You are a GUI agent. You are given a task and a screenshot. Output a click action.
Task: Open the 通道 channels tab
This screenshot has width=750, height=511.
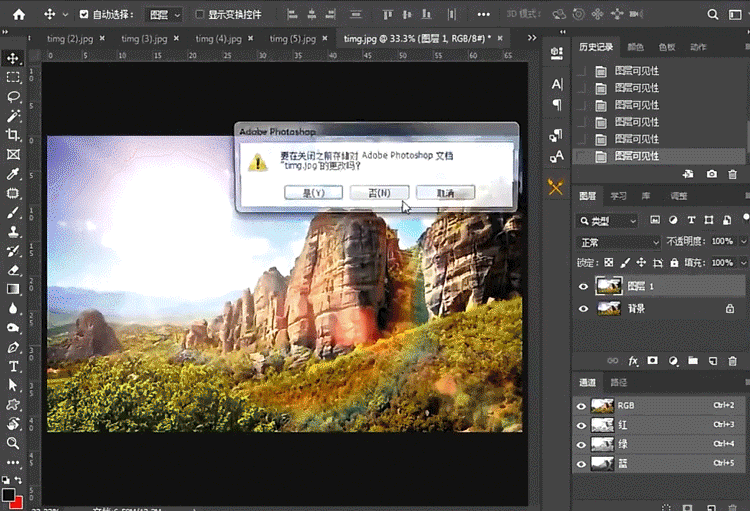coord(587,382)
